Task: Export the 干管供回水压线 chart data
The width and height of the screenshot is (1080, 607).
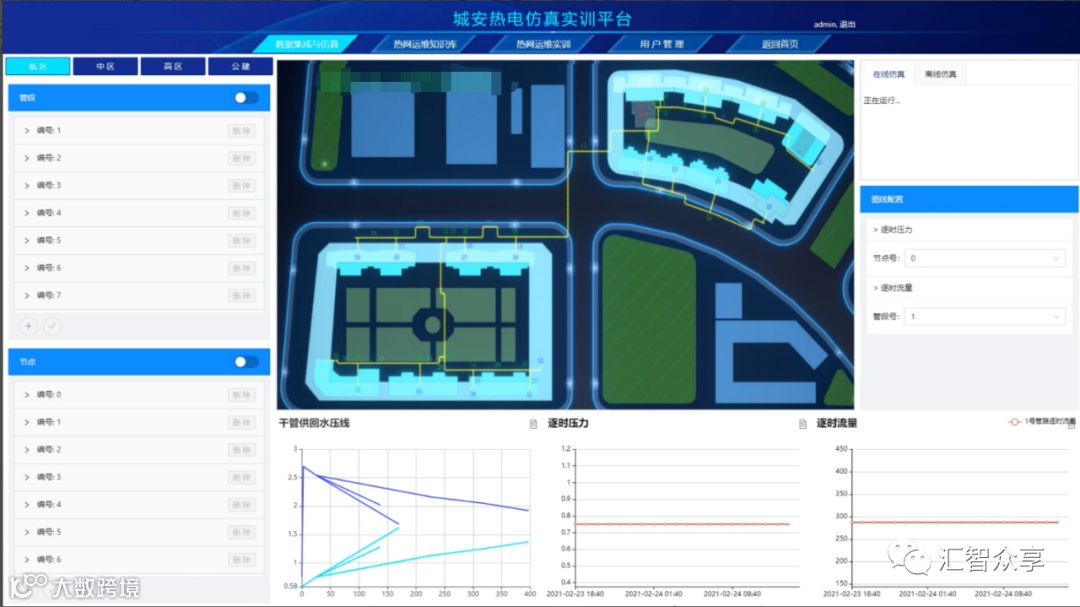Action: (x=533, y=424)
